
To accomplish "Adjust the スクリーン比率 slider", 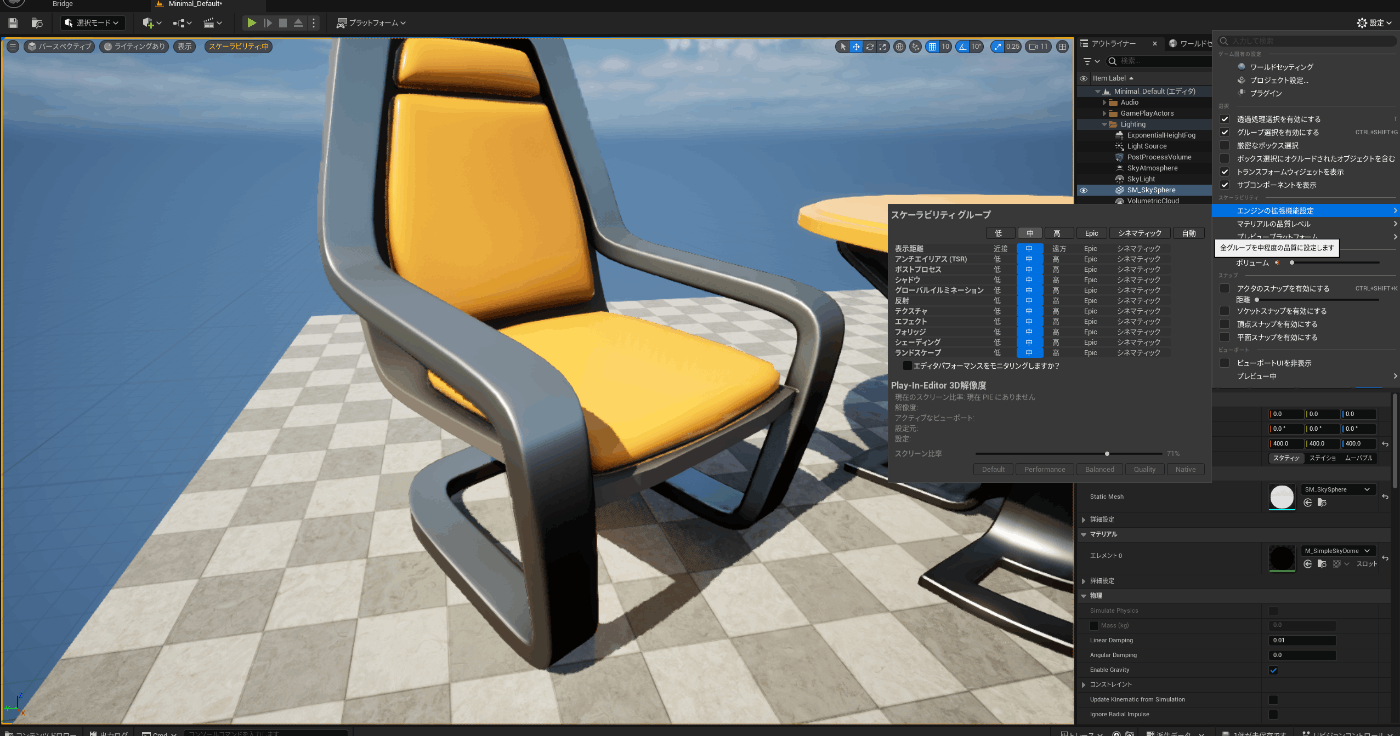I will pos(1070,454).
